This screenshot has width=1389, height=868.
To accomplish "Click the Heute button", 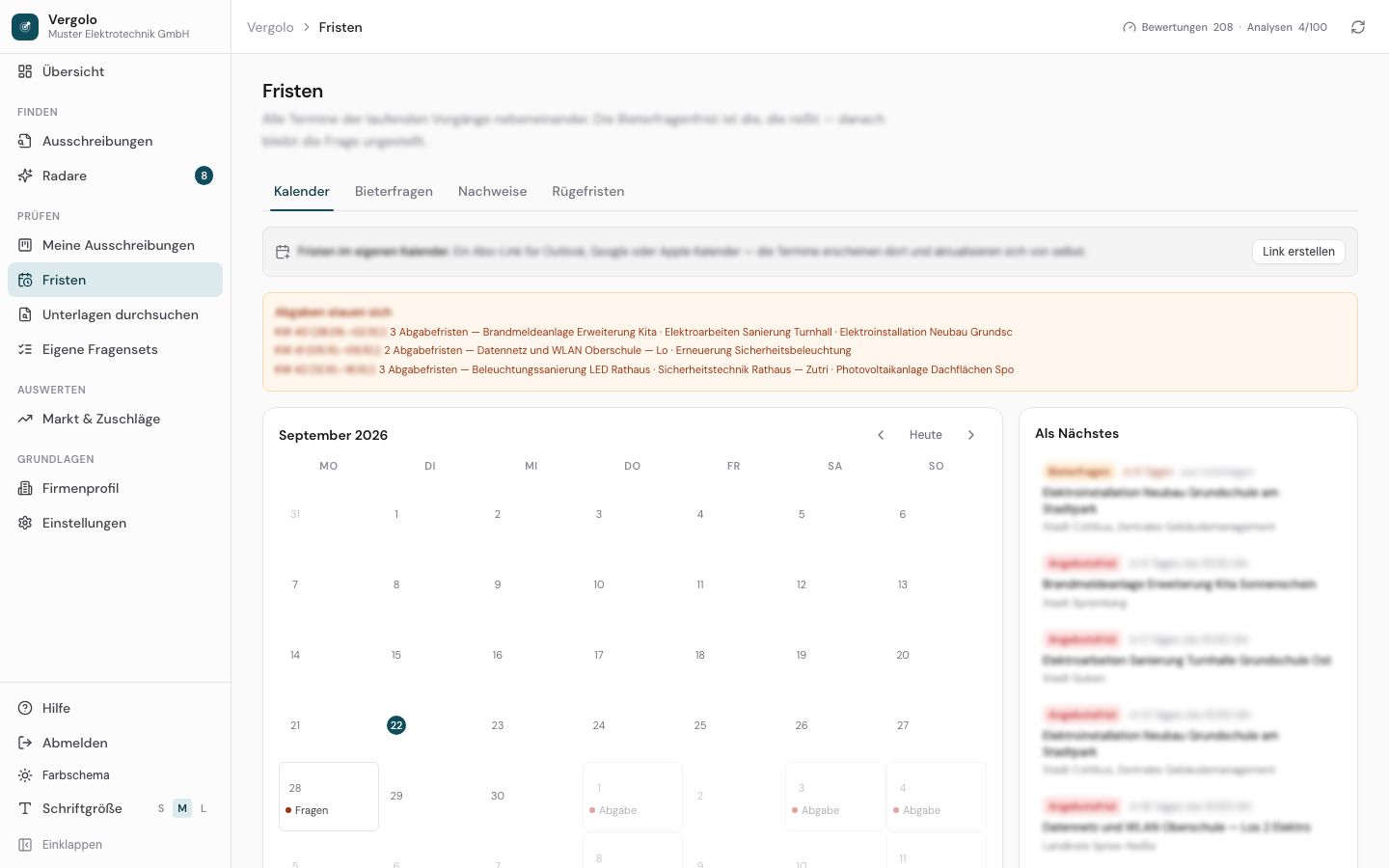I will click(x=926, y=435).
